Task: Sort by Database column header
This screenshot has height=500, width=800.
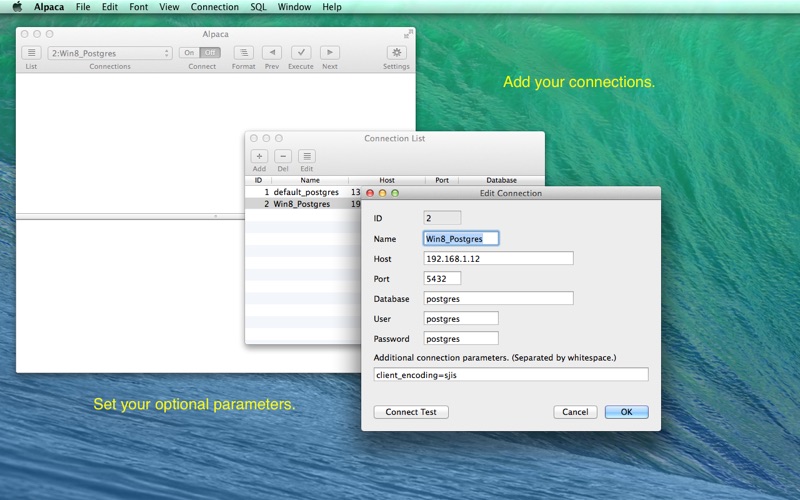Action: 502,180
